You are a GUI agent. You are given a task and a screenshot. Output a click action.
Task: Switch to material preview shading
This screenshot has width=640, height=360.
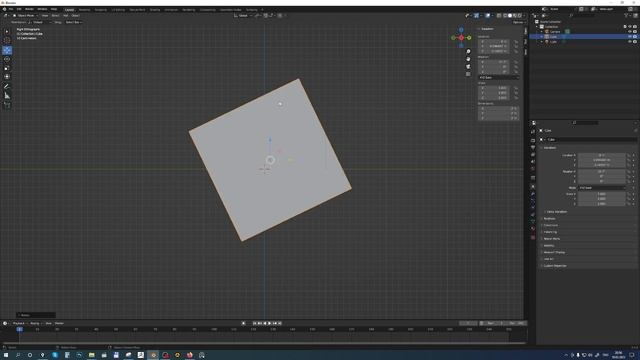(515, 16)
